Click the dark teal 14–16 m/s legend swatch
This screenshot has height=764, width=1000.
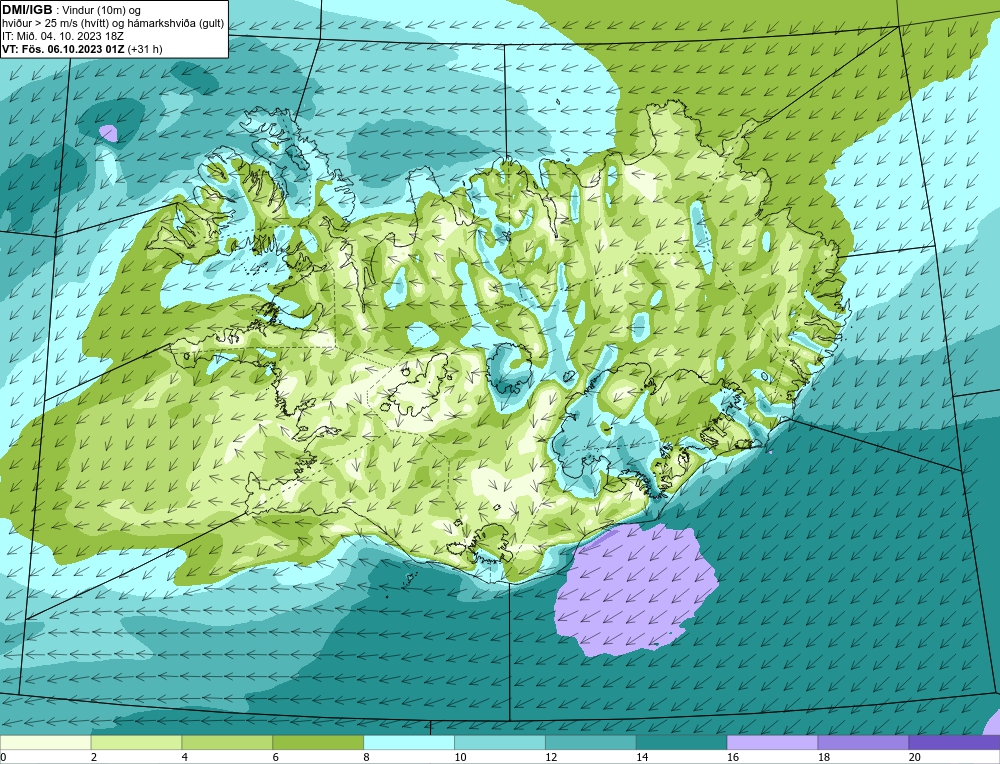click(681, 742)
